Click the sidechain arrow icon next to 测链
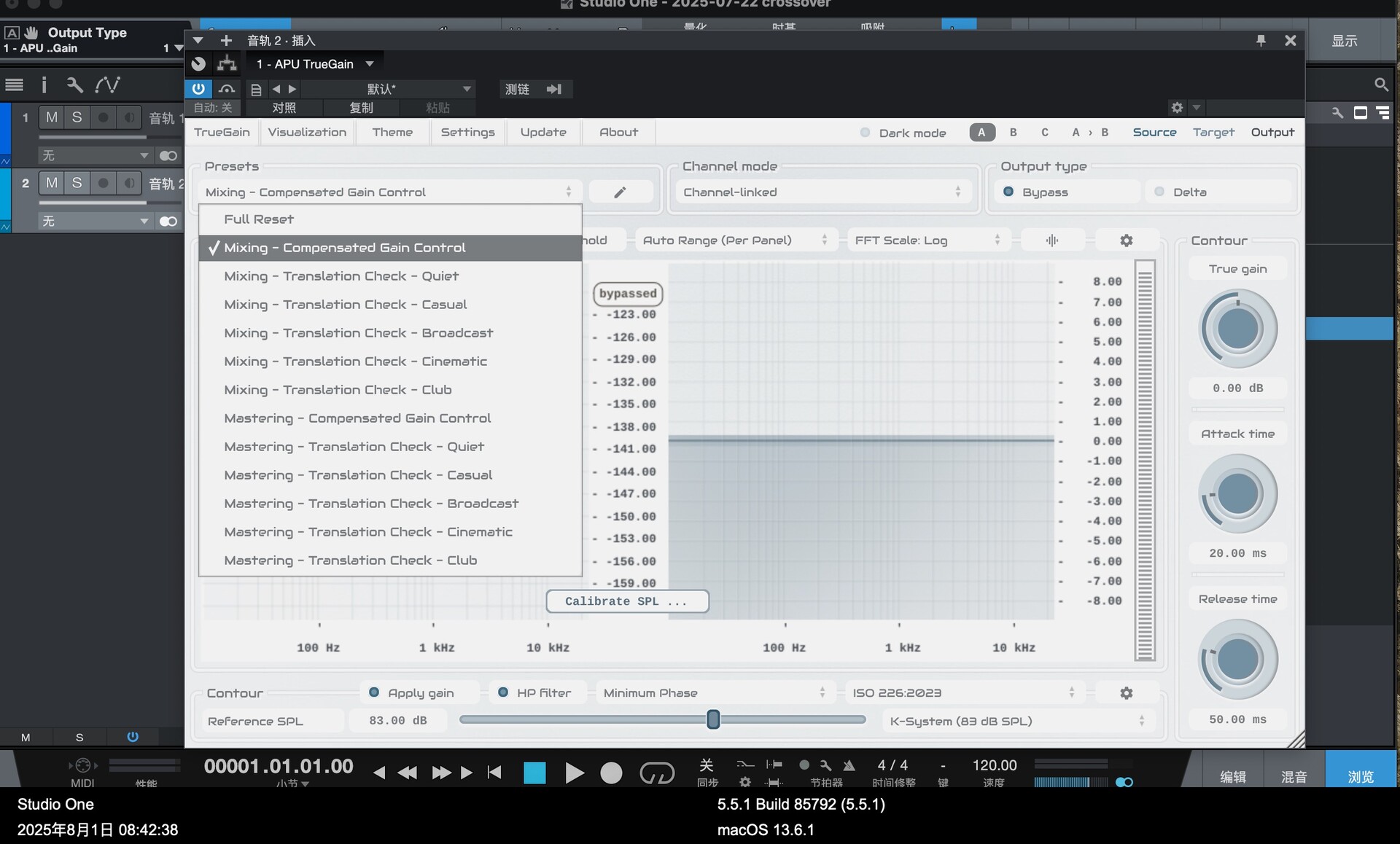This screenshot has height=844, width=1400. pyautogui.click(x=554, y=89)
